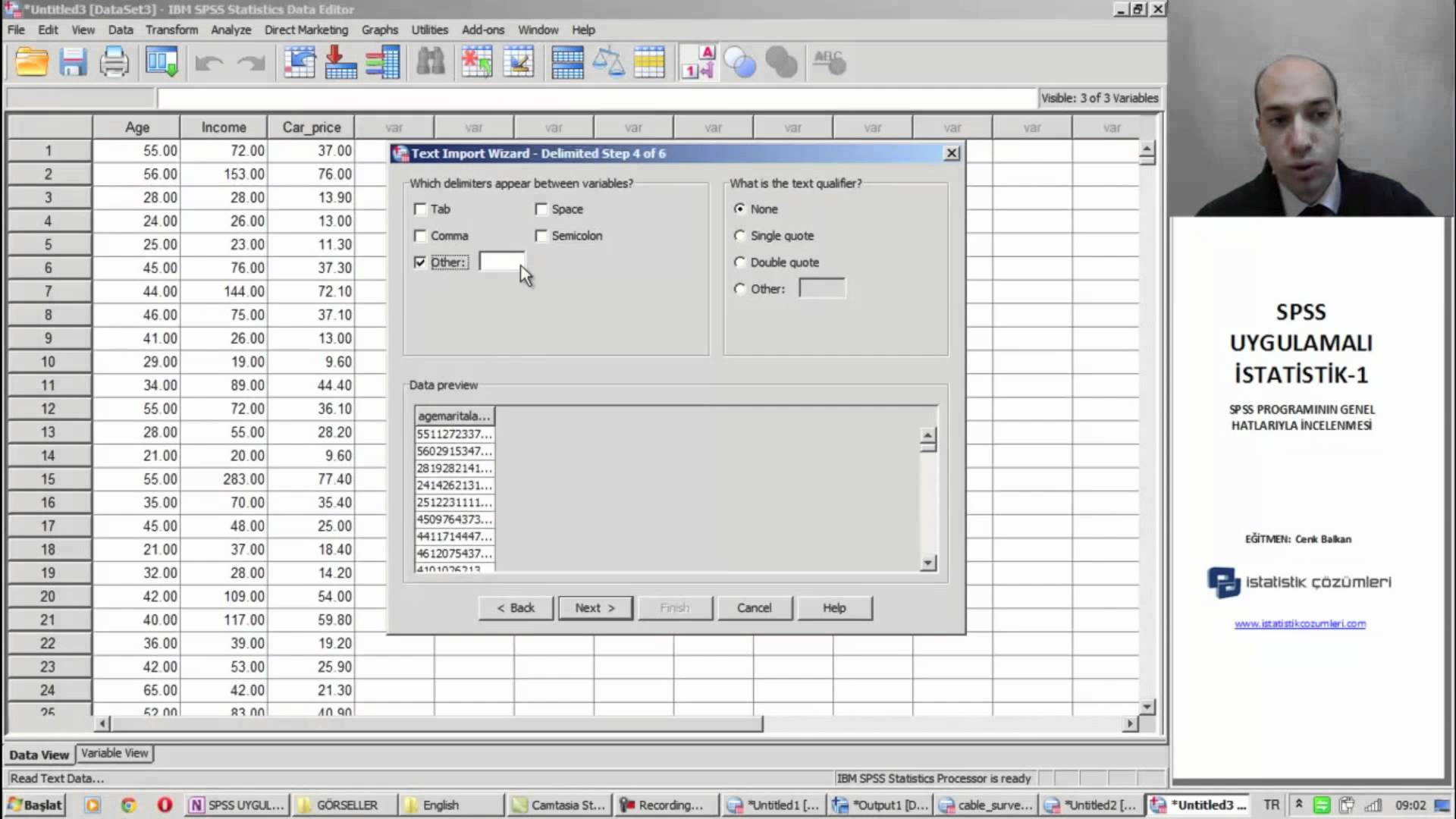
Task: Click Use Variable Sets icon
Action: 740,62
